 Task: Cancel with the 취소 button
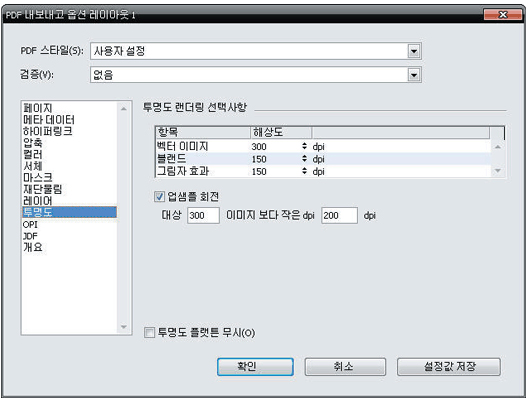click(345, 367)
